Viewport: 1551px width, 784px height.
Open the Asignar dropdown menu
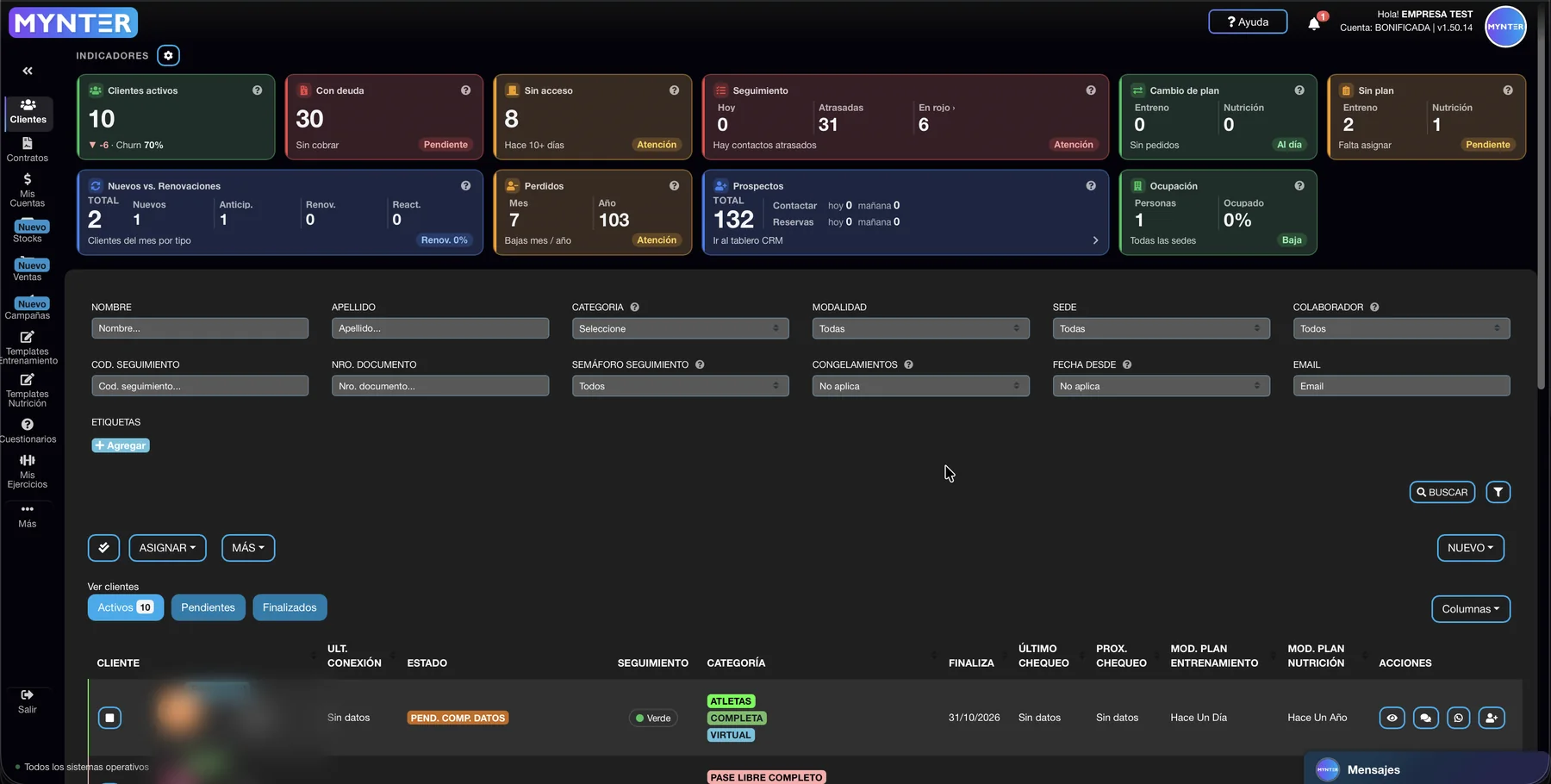[167, 548]
